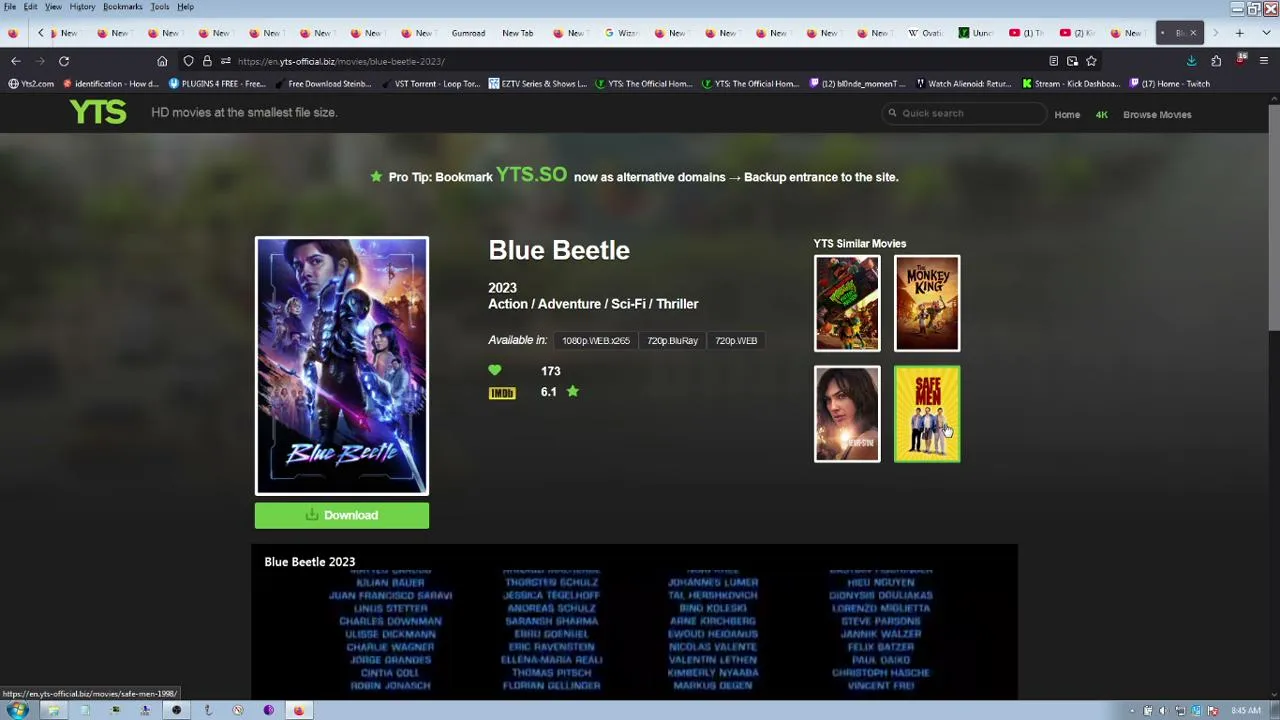Open the Heart of Stone similar movie poster
This screenshot has width=1280, height=720.
click(x=847, y=414)
